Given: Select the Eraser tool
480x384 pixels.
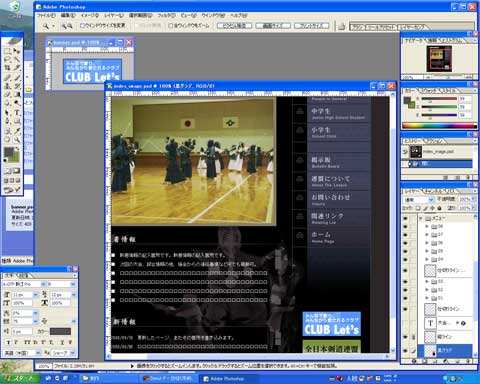Looking at the screenshot, I should click(7, 94).
